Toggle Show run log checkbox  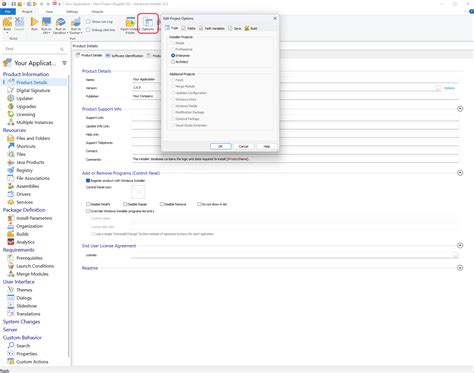[88, 22]
